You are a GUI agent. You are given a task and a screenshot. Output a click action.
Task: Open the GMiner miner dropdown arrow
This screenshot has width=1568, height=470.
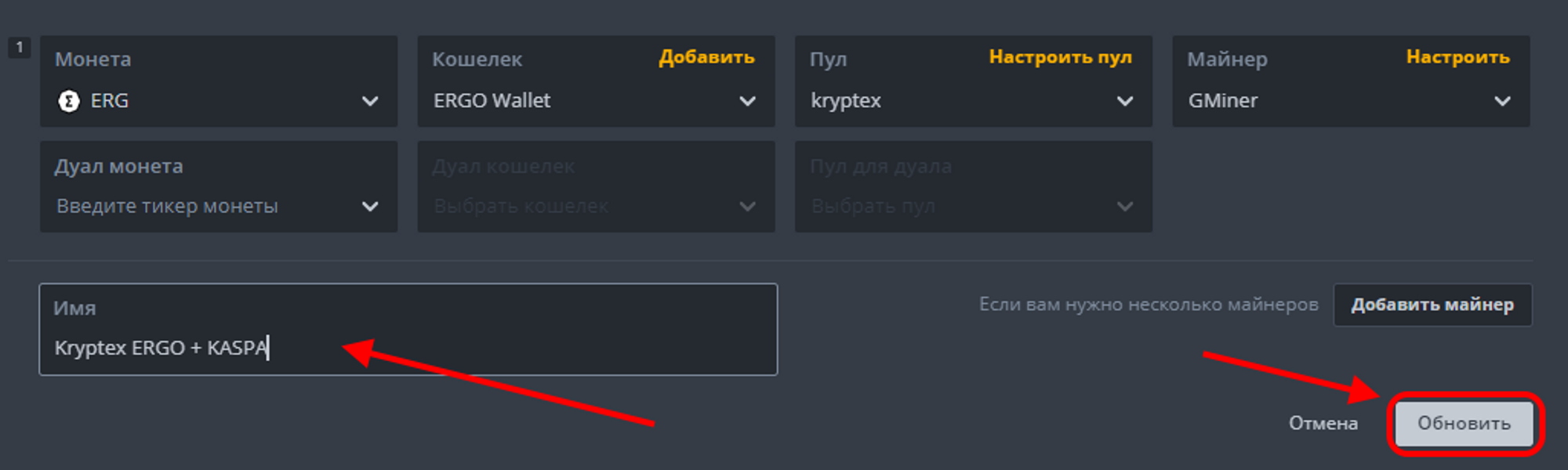pyautogui.click(x=1502, y=101)
